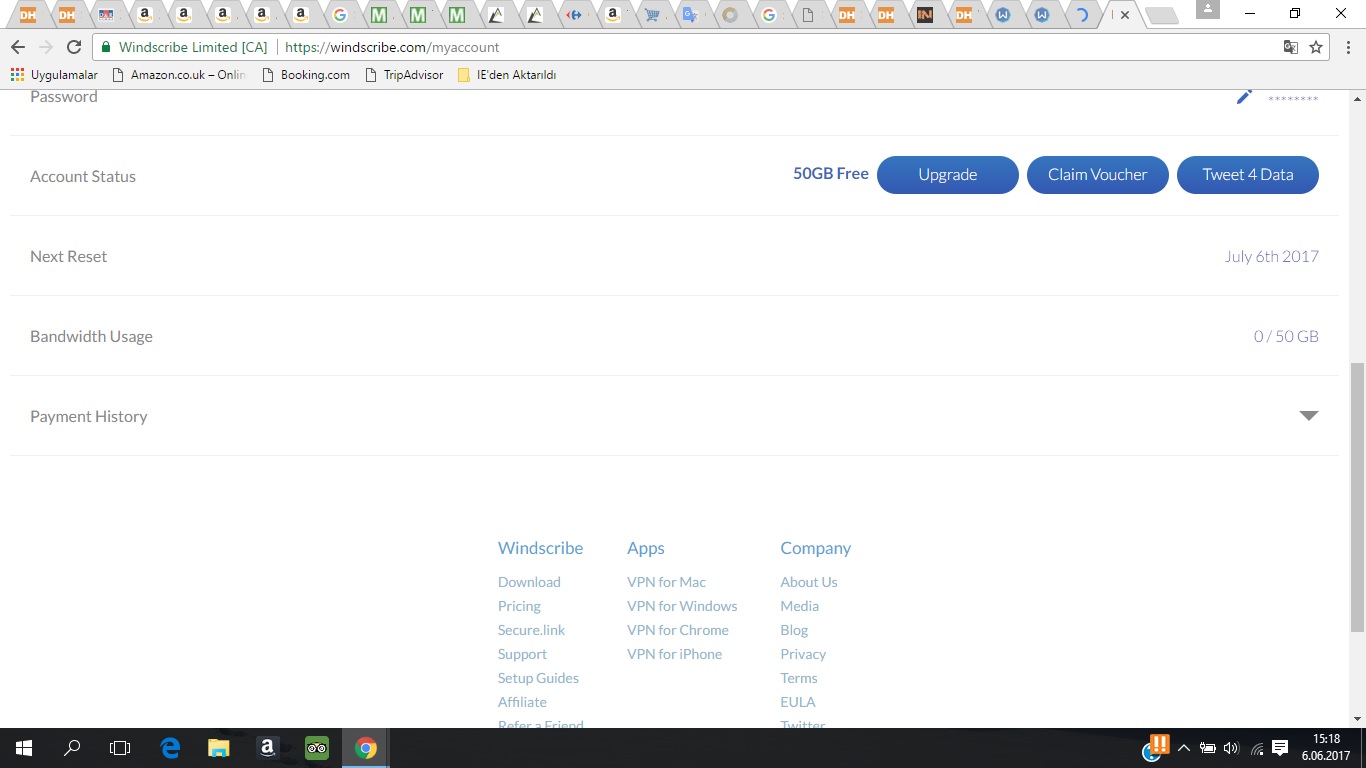
Task: Open the Setup Guides footer link
Action: (x=538, y=678)
